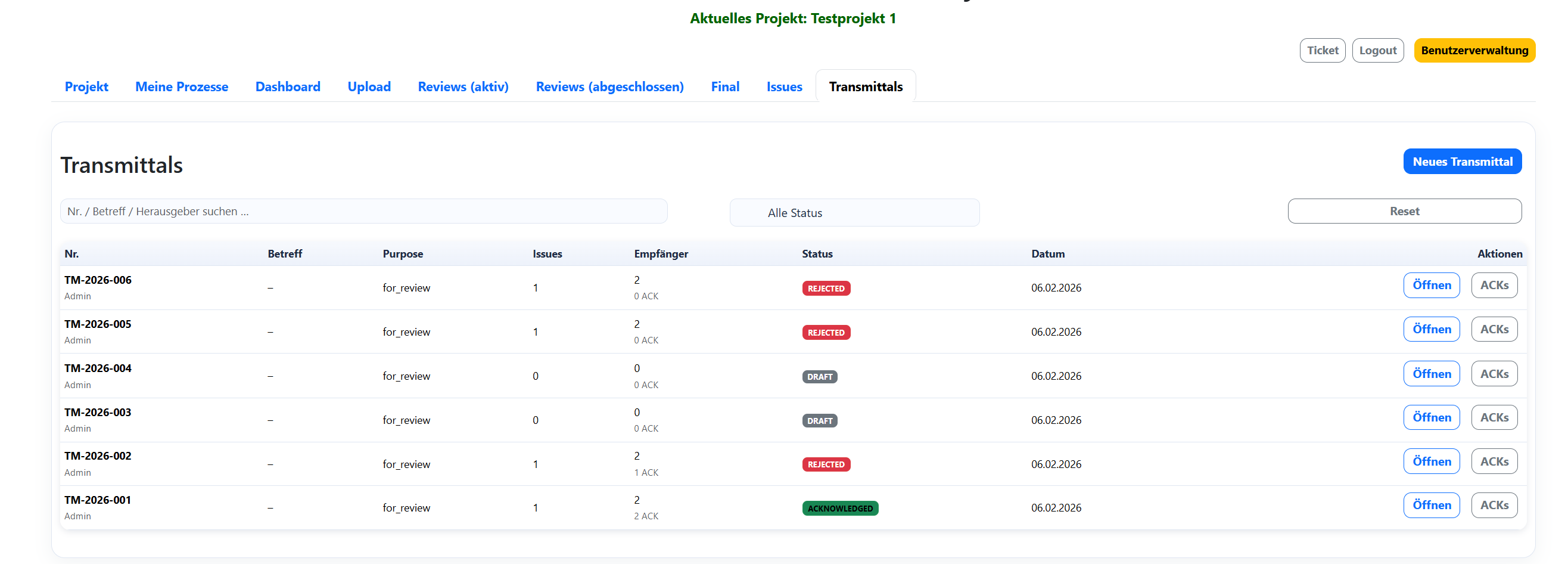This screenshot has width=1568, height=564.
Task: Open the Alle Status filter dropdown
Action: point(854,213)
